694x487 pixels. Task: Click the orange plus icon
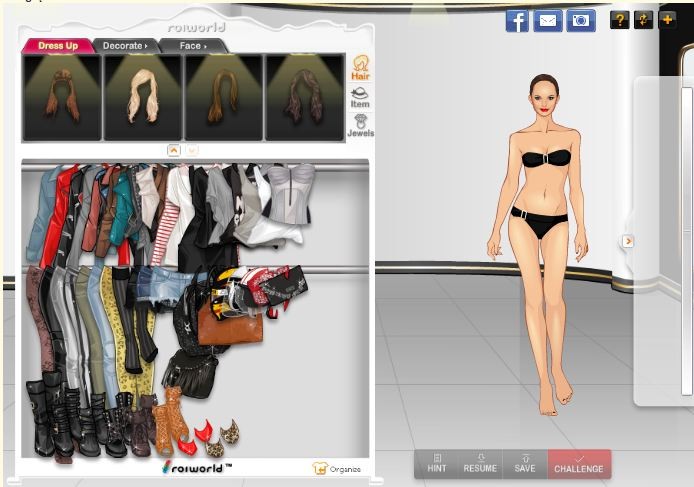pos(667,19)
